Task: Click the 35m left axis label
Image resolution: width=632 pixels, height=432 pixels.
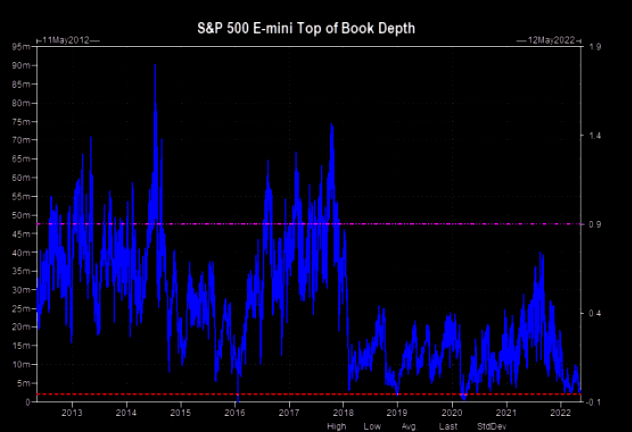Action: [21, 271]
